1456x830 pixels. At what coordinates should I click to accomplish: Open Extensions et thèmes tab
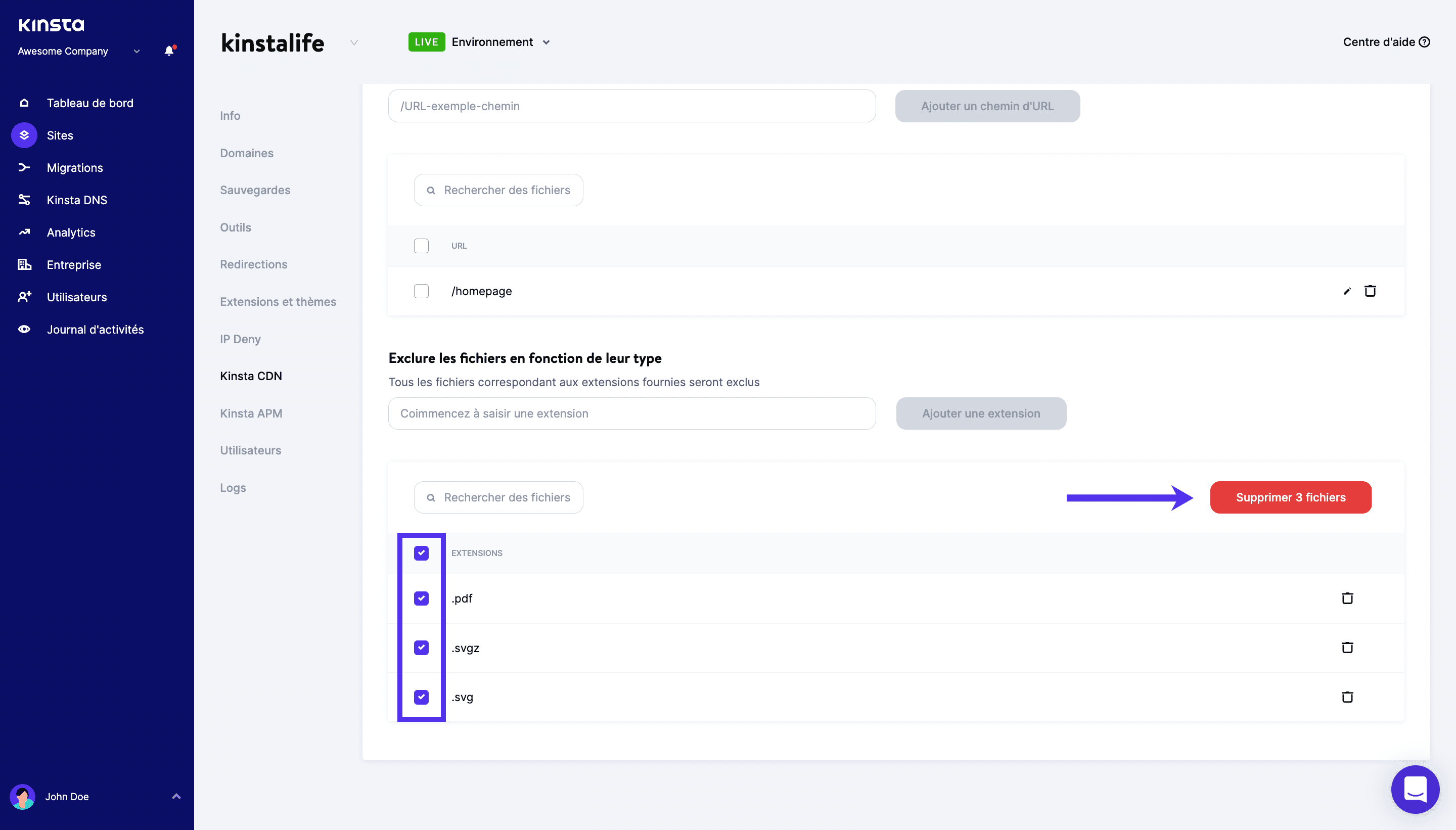tap(278, 302)
